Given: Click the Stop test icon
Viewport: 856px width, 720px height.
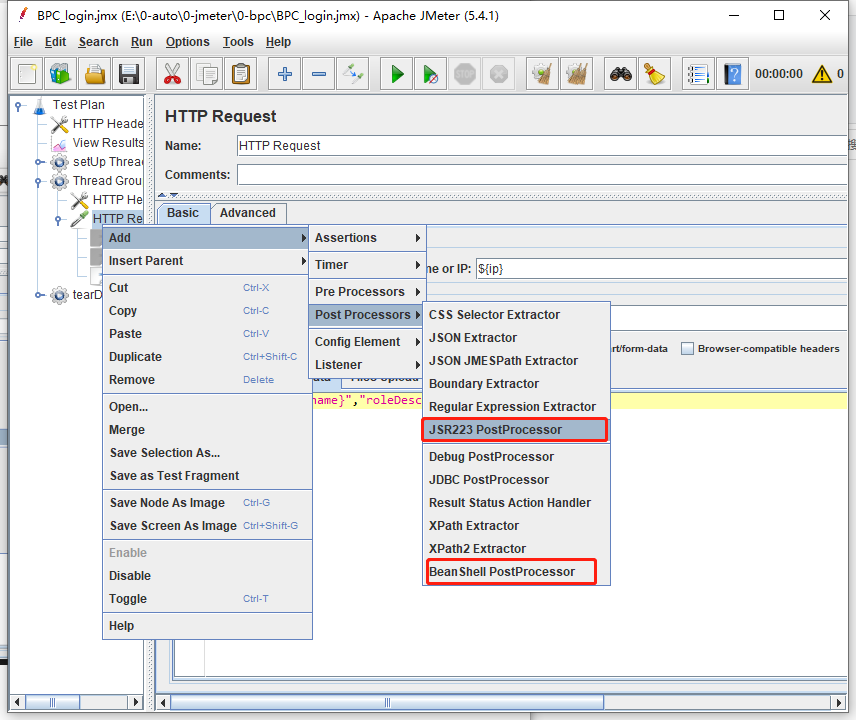Looking at the screenshot, I should click(465, 74).
